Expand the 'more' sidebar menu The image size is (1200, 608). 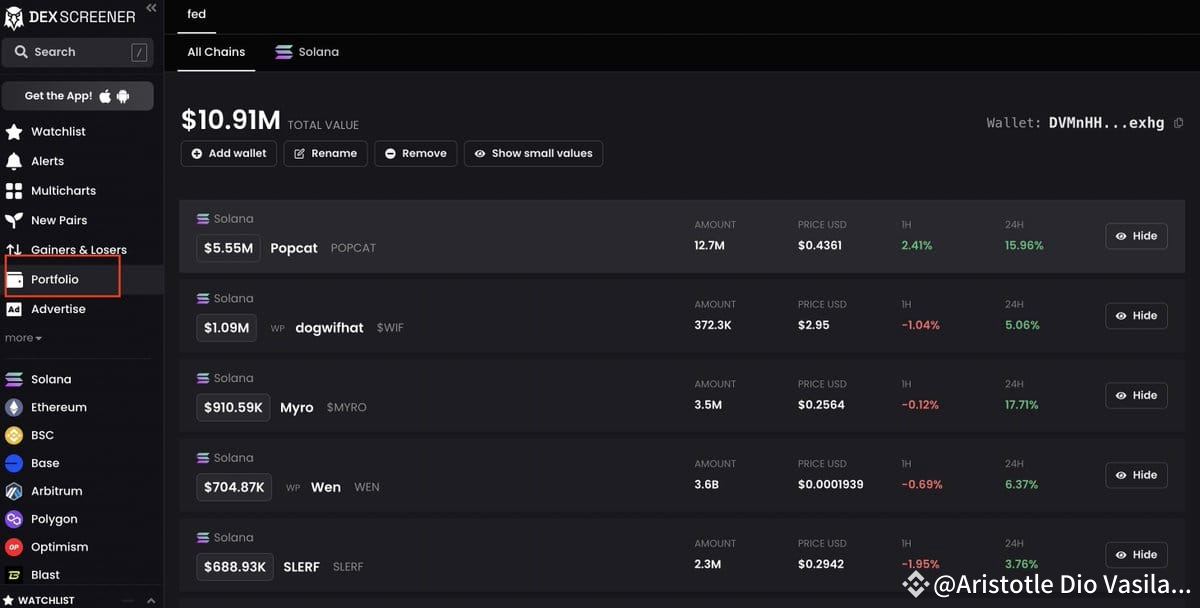click(23, 338)
